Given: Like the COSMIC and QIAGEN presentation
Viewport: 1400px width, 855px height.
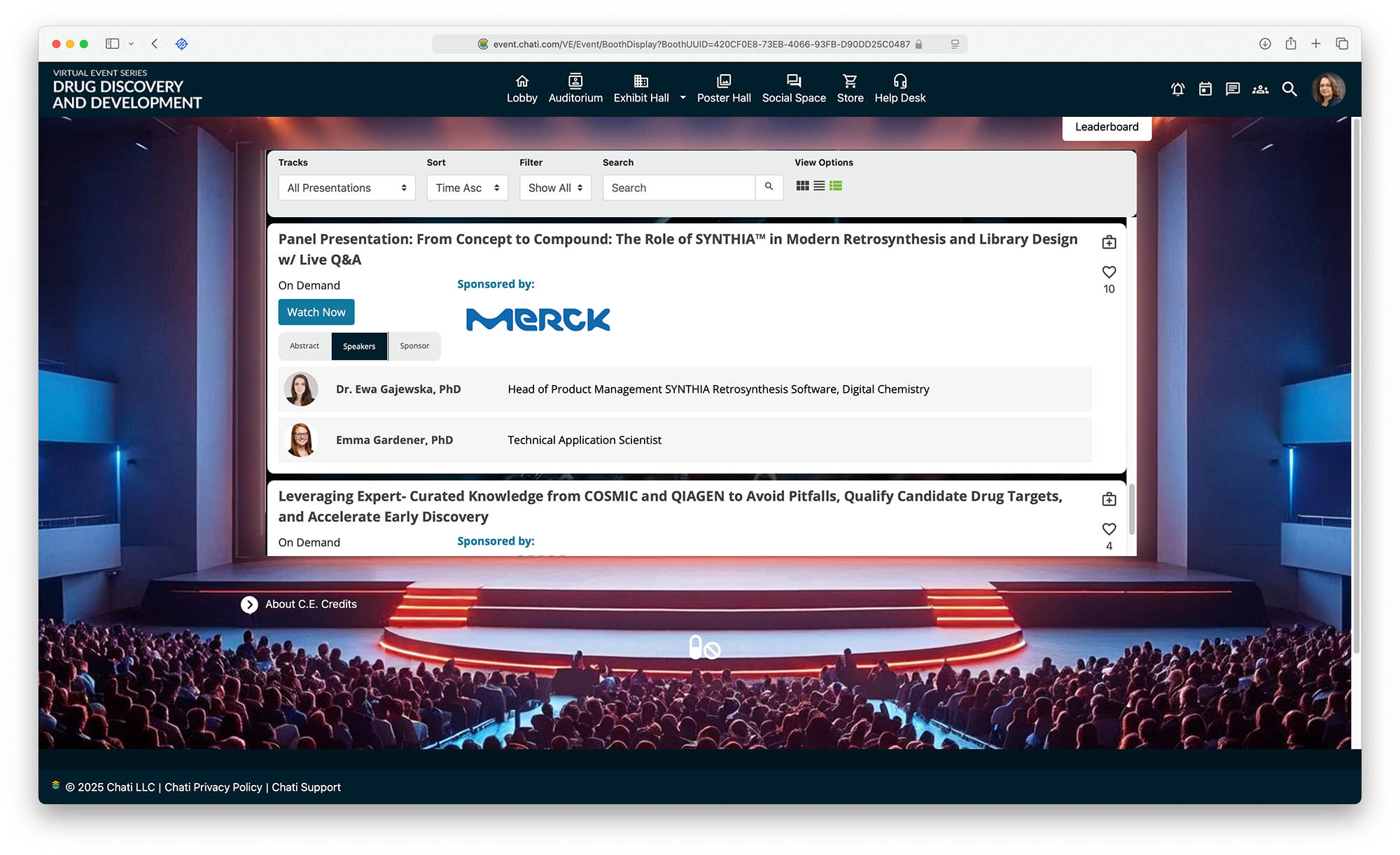Looking at the screenshot, I should [x=1109, y=529].
